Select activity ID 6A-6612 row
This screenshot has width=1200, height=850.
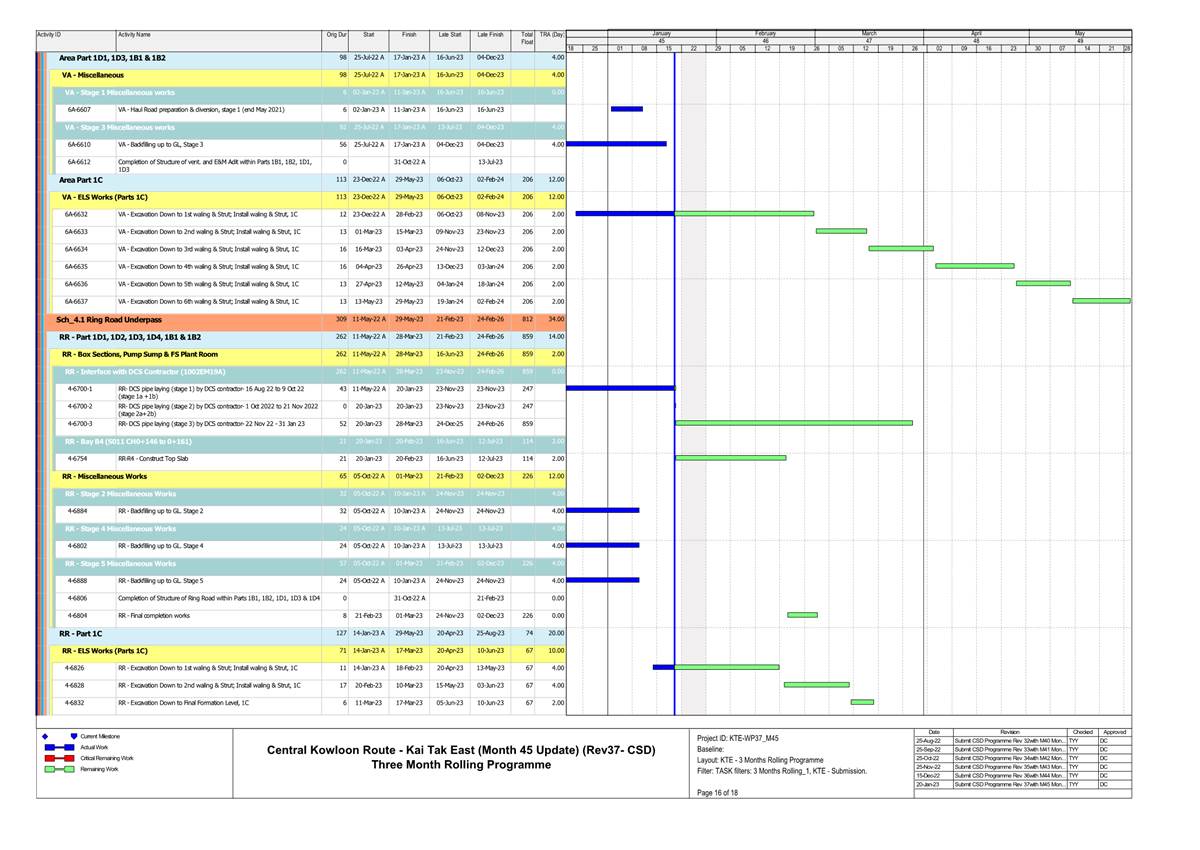coord(78,162)
